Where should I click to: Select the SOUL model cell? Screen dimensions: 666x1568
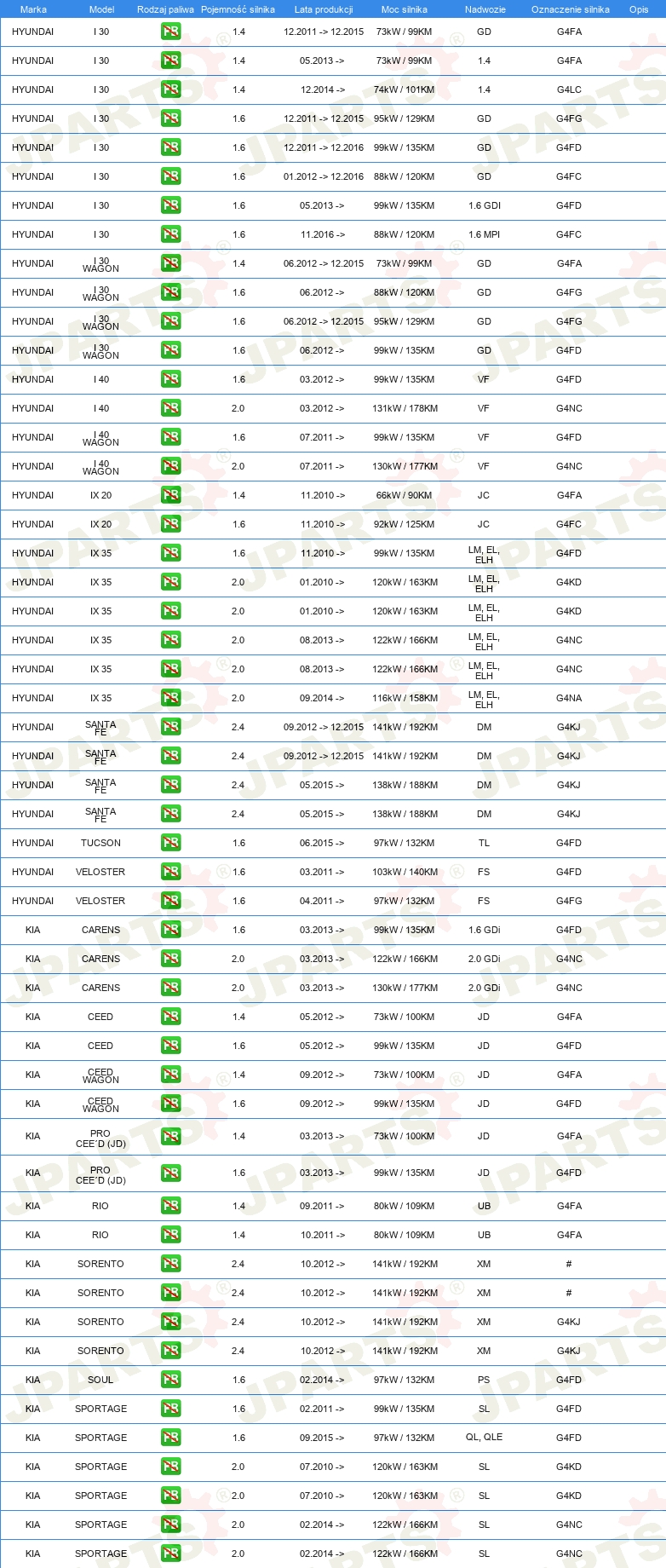100,1380
